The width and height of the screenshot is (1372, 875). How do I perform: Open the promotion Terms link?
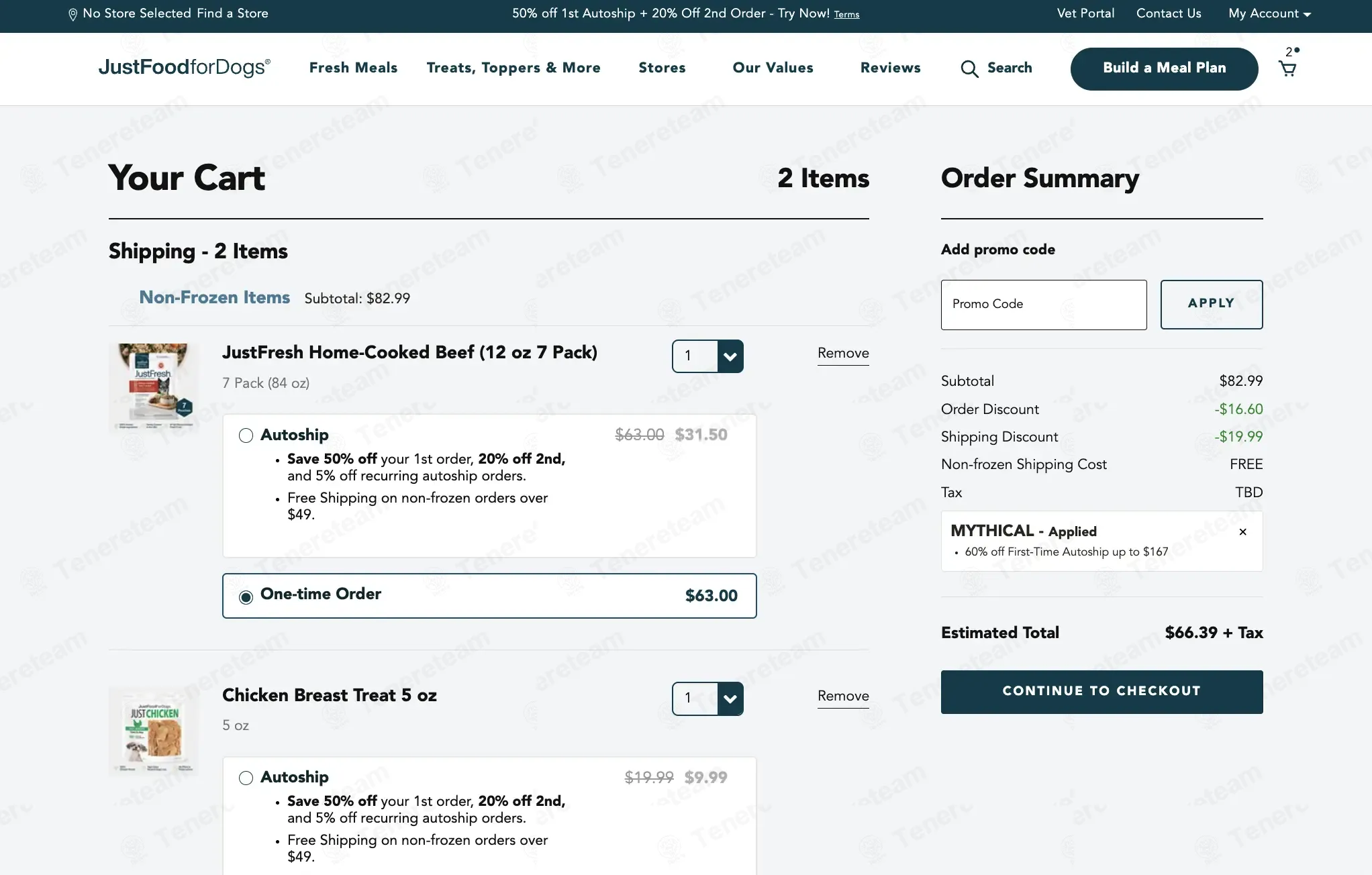846,15
